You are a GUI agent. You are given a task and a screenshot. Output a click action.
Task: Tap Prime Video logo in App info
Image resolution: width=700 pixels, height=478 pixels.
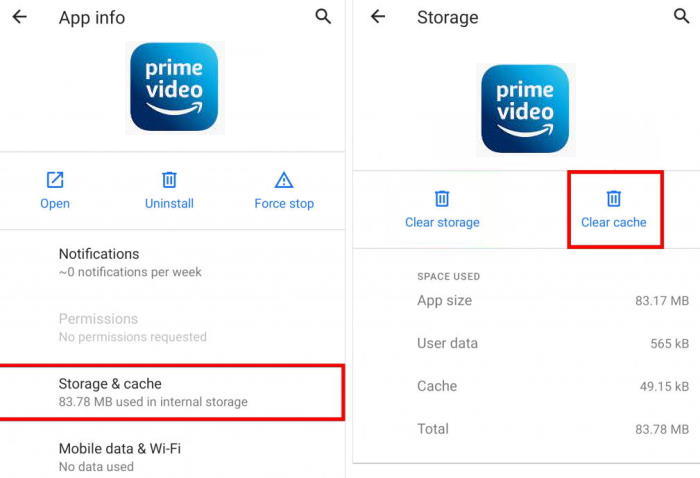click(174, 87)
